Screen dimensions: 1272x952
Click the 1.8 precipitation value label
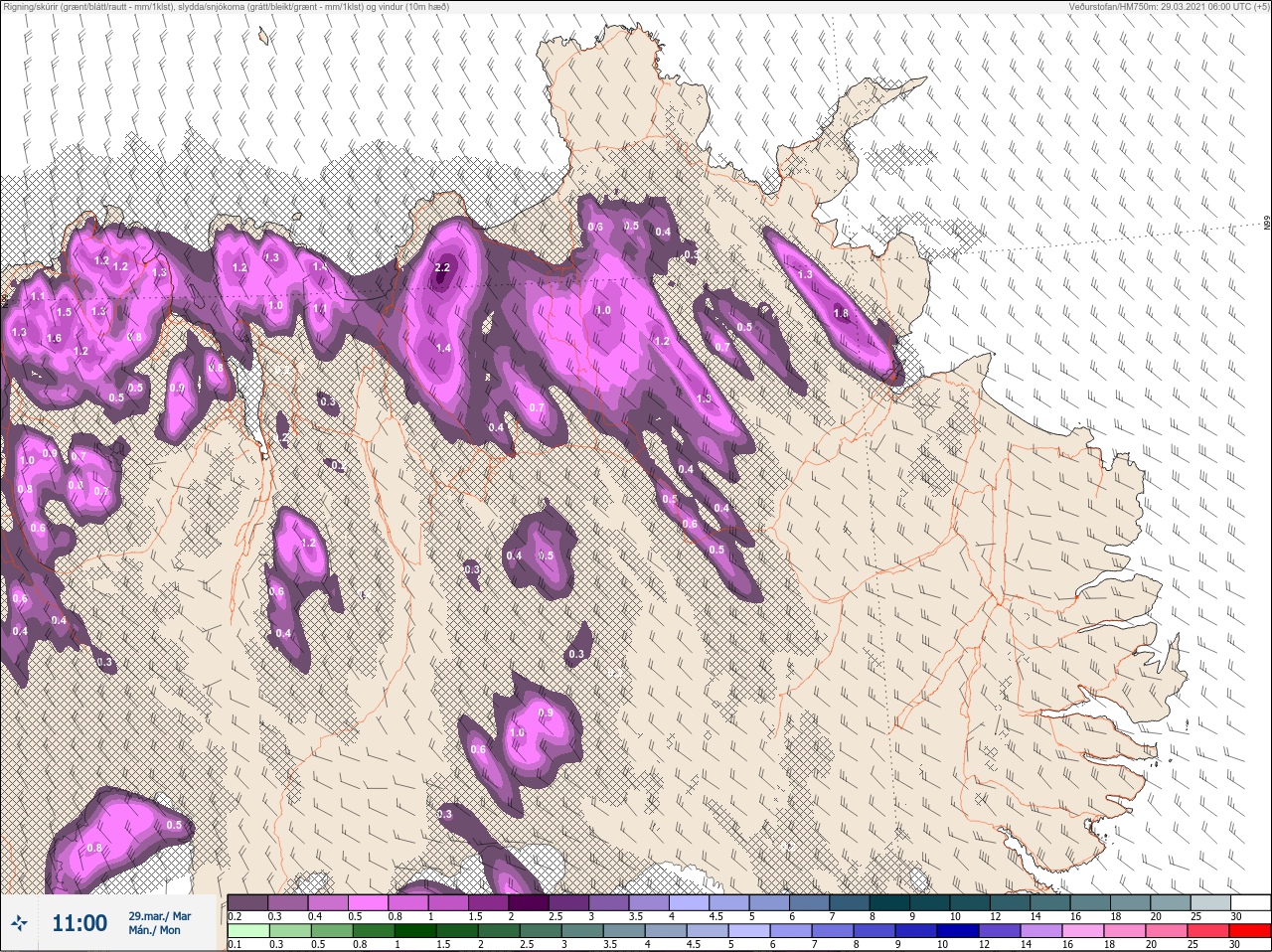click(841, 313)
